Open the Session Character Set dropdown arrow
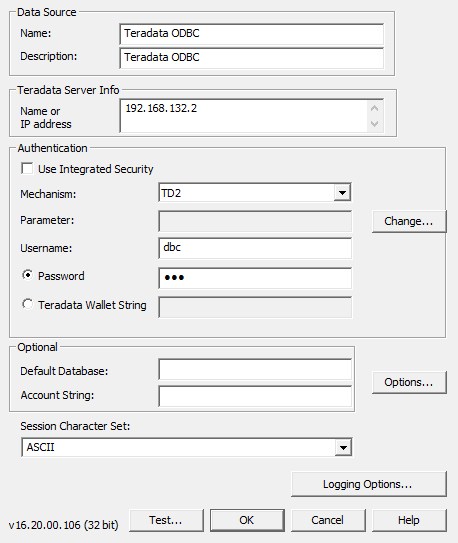458x543 pixels. (343, 447)
